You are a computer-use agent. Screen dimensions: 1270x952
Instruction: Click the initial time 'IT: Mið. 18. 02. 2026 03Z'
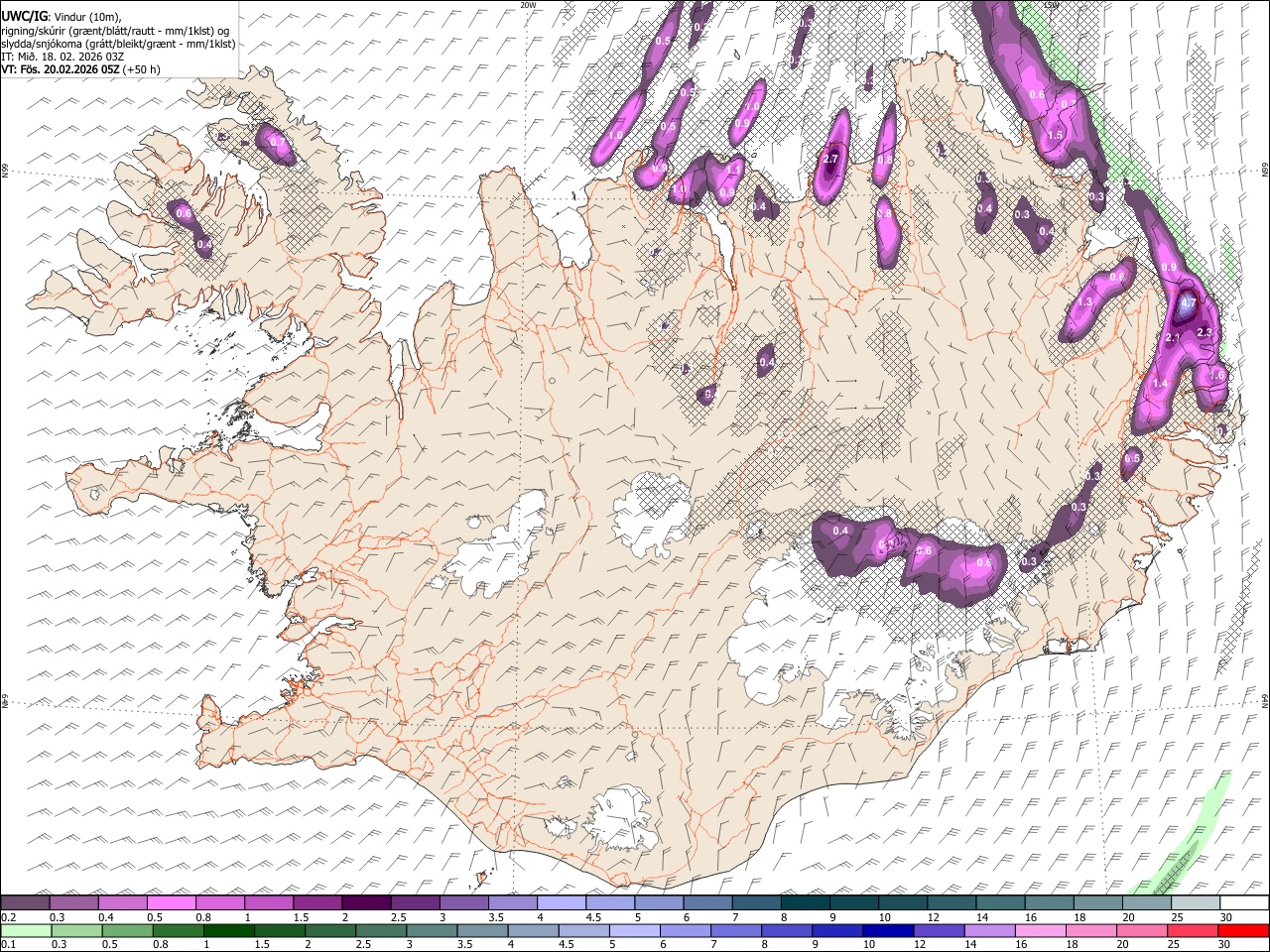coord(63,57)
